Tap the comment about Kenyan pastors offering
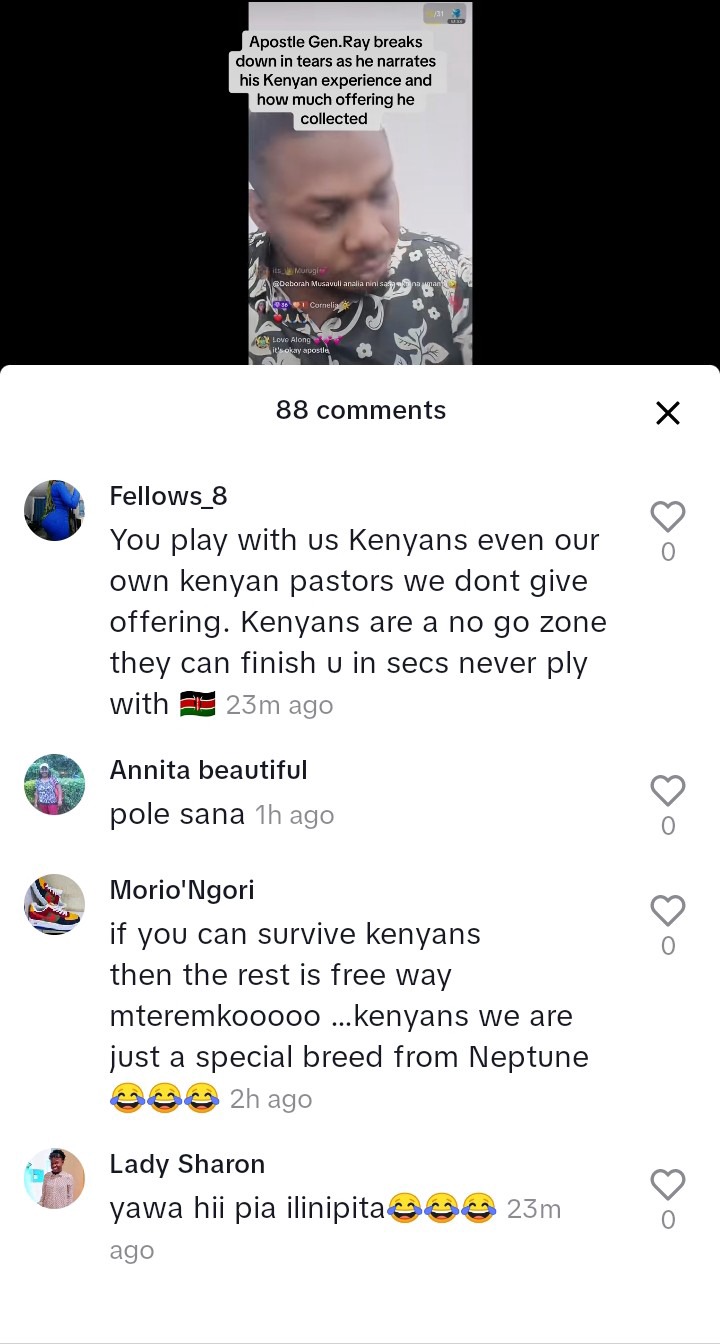 (358, 622)
